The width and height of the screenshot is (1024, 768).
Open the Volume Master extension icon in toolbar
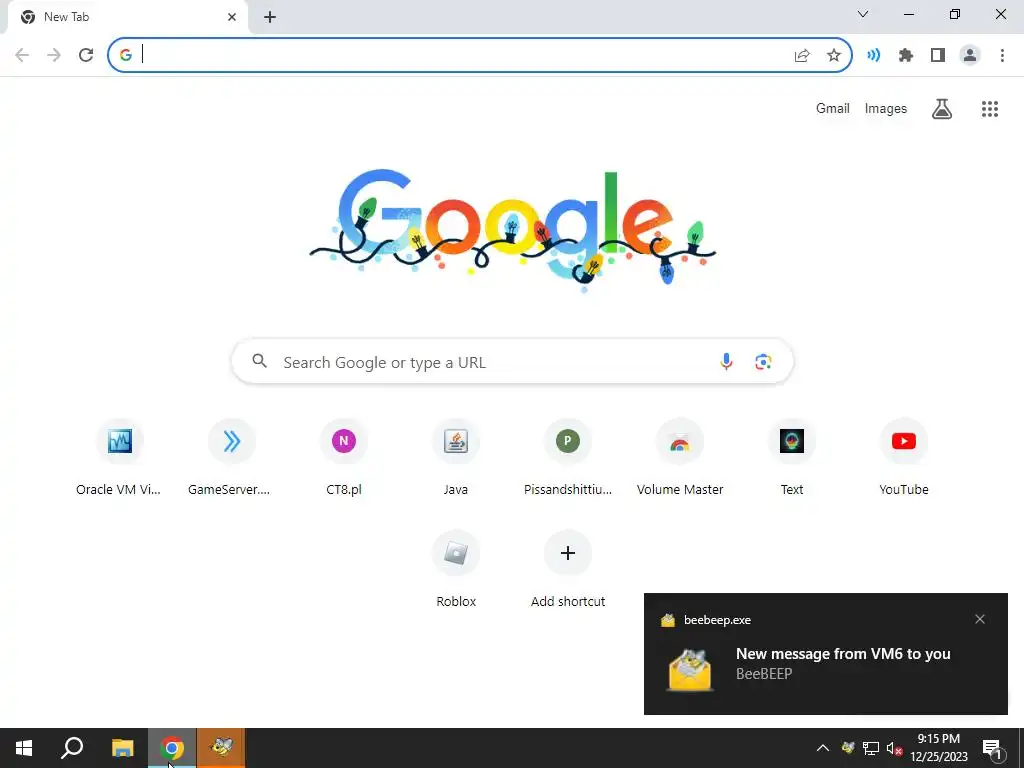[873, 56]
